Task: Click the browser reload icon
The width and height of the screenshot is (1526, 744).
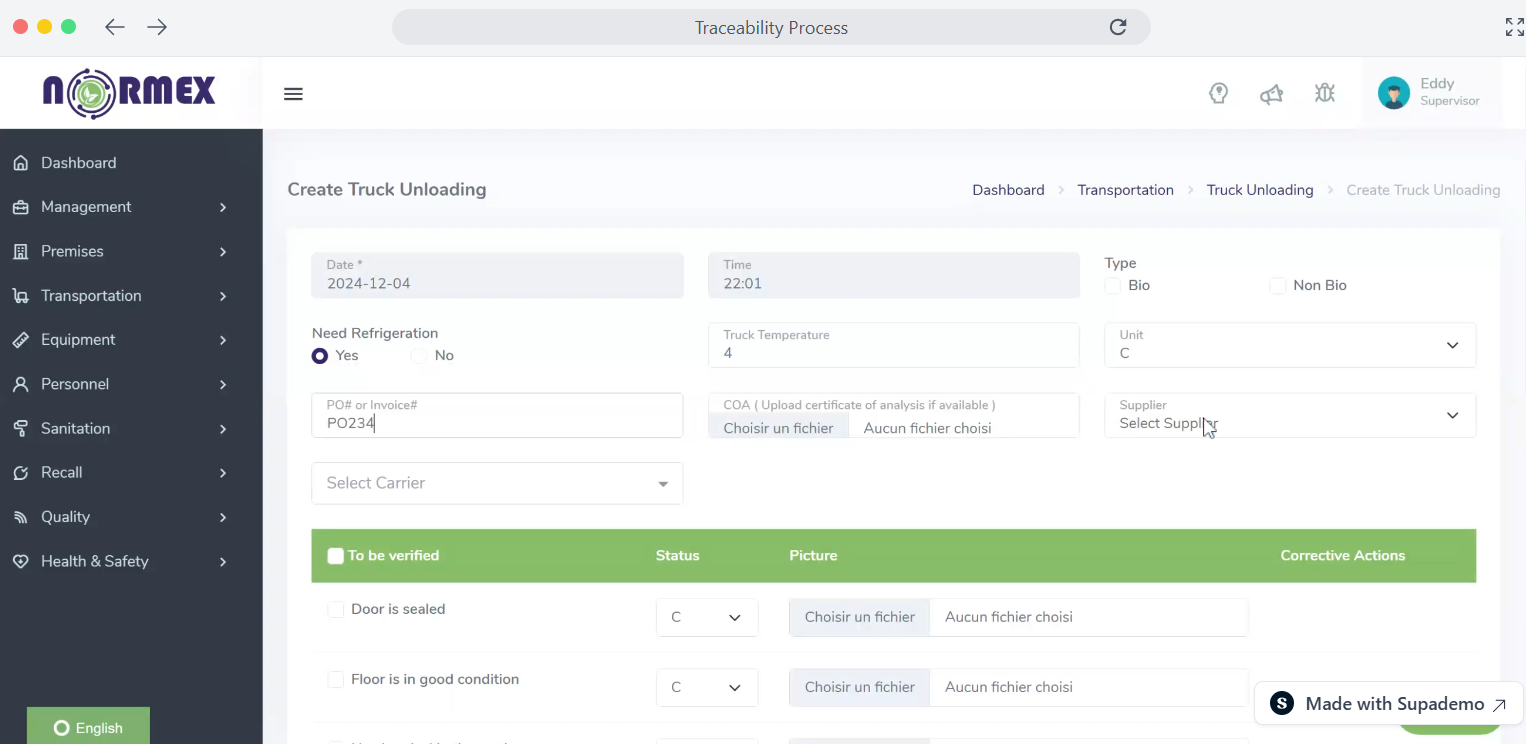Action: [1118, 27]
